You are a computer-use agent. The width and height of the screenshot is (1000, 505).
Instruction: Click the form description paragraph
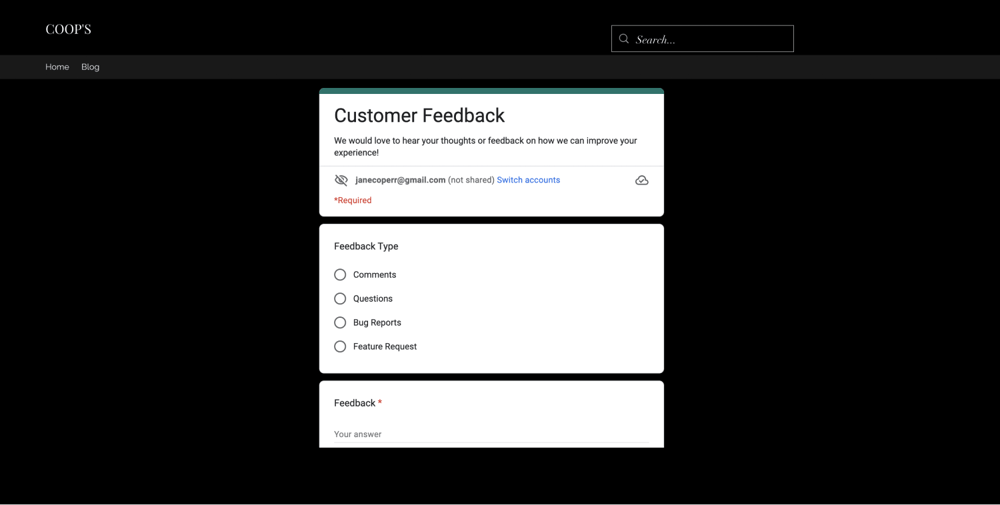485,147
